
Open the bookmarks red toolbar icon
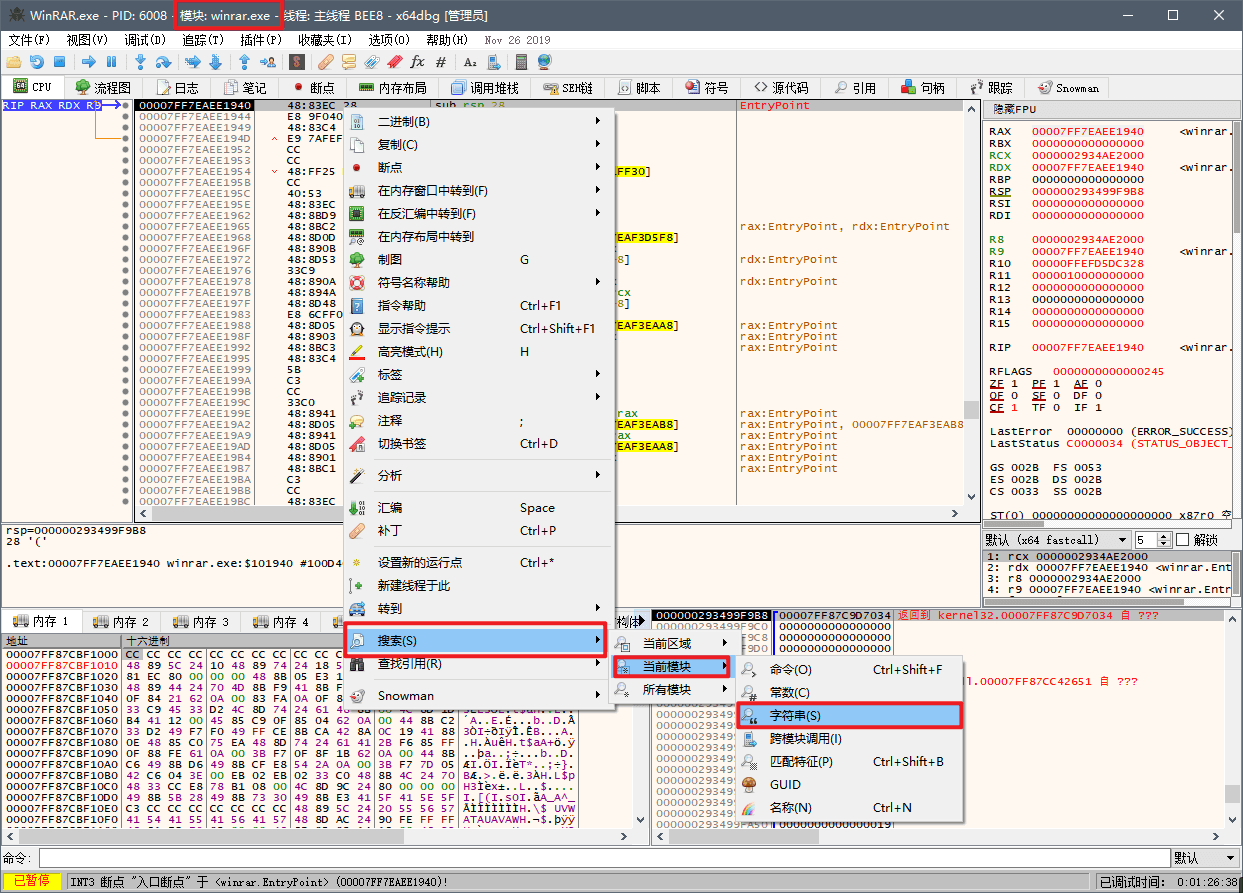coord(394,61)
